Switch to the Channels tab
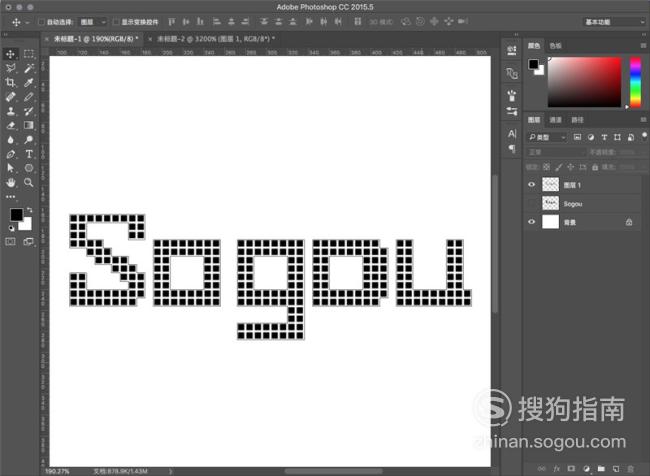 (555, 120)
